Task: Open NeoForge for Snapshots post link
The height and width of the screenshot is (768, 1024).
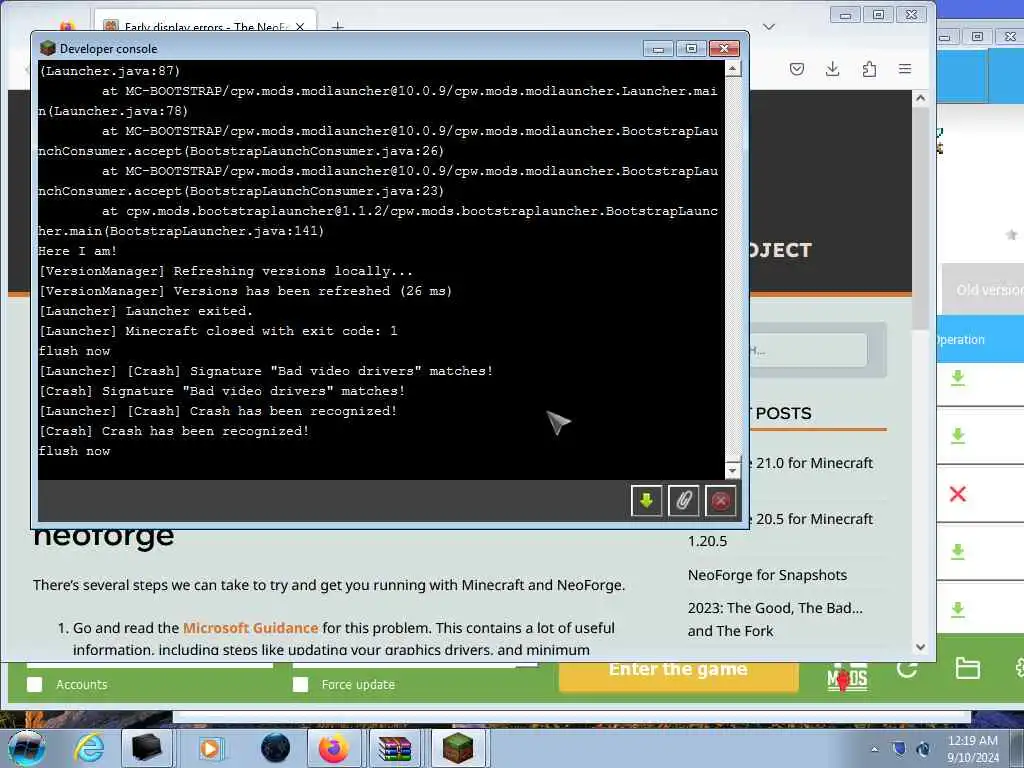Action: [x=767, y=575]
